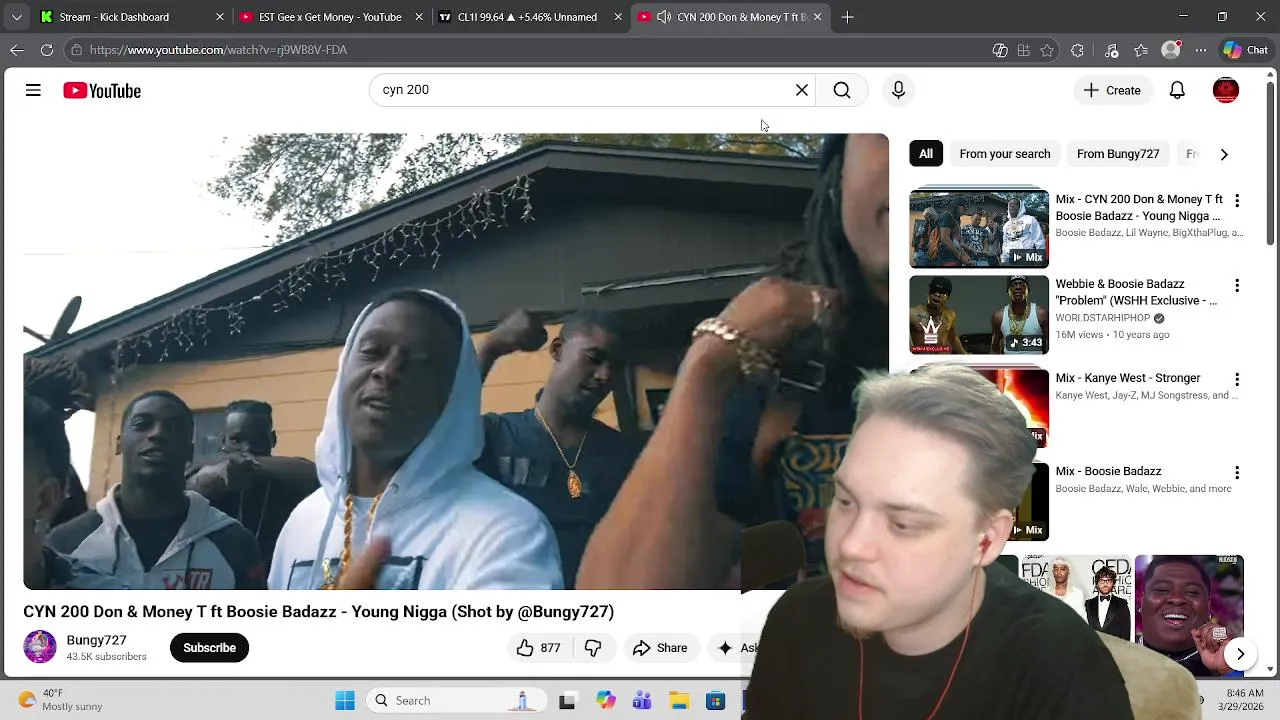1280x720 pixels.
Task: Open the Mix - Kanye West - Stronger title
Action: [1127, 378]
